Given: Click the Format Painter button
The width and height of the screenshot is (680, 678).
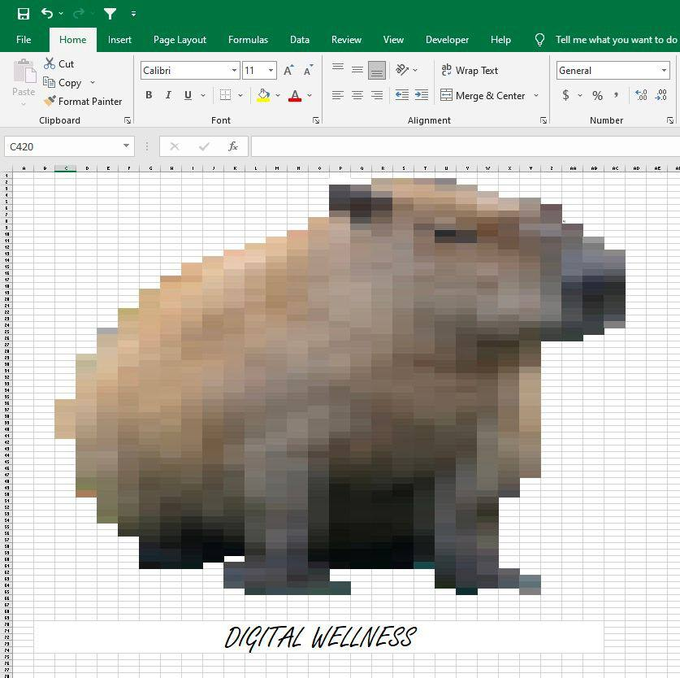Looking at the screenshot, I should [x=83, y=101].
